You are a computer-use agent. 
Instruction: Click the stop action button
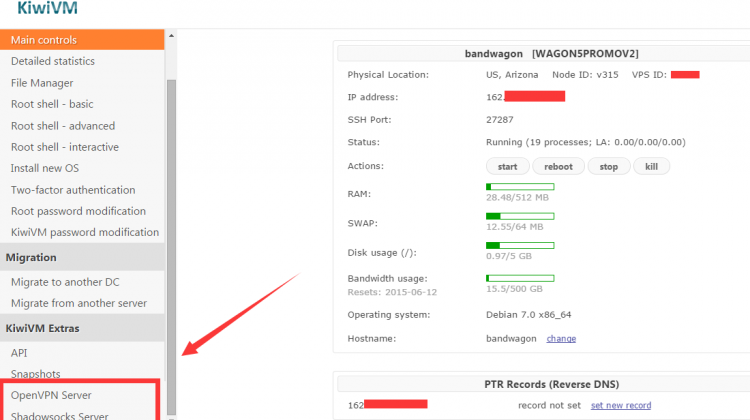coord(608,166)
